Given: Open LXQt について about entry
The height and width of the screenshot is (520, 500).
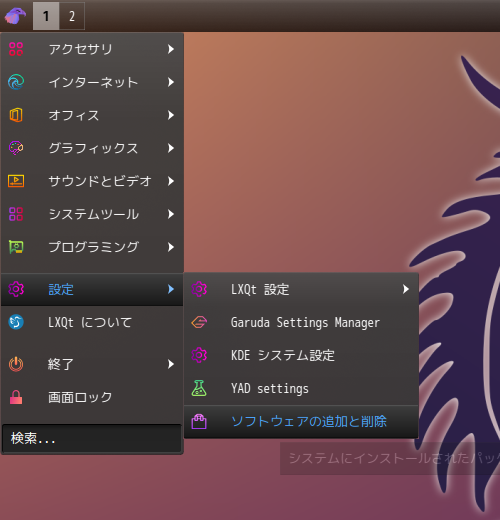Looking at the screenshot, I should [92, 322].
